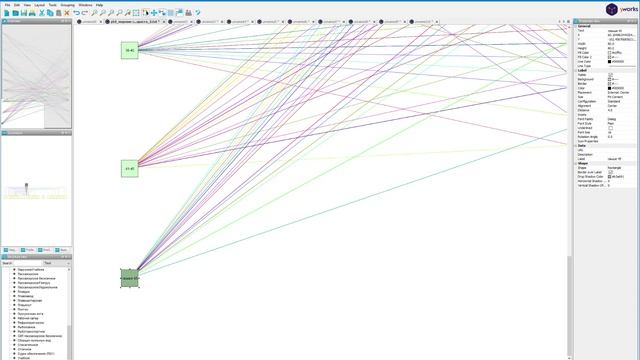Click the Fill Color 2 swatch

[x=609, y=57]
